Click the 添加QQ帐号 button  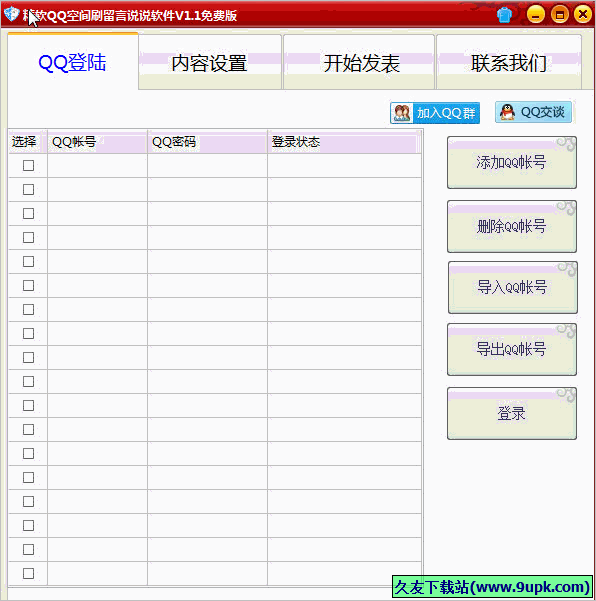click(x=512, y=163)
